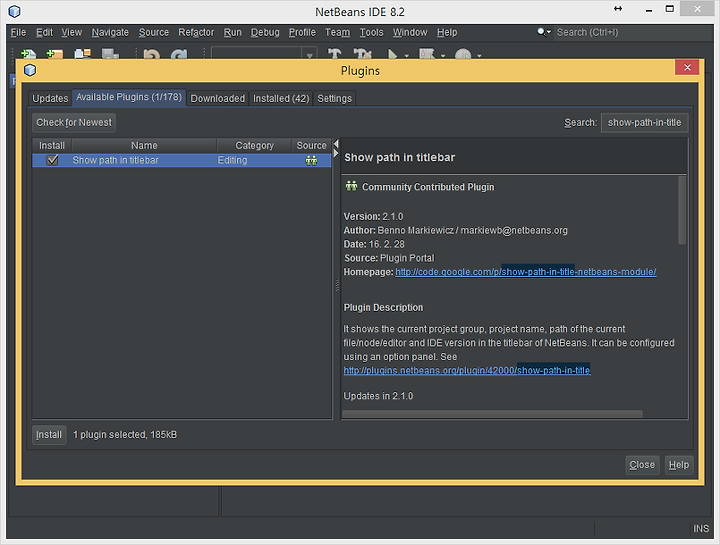Sort by the Name column header
This screenshot has height=545, width=720.
tap(144, 146)
